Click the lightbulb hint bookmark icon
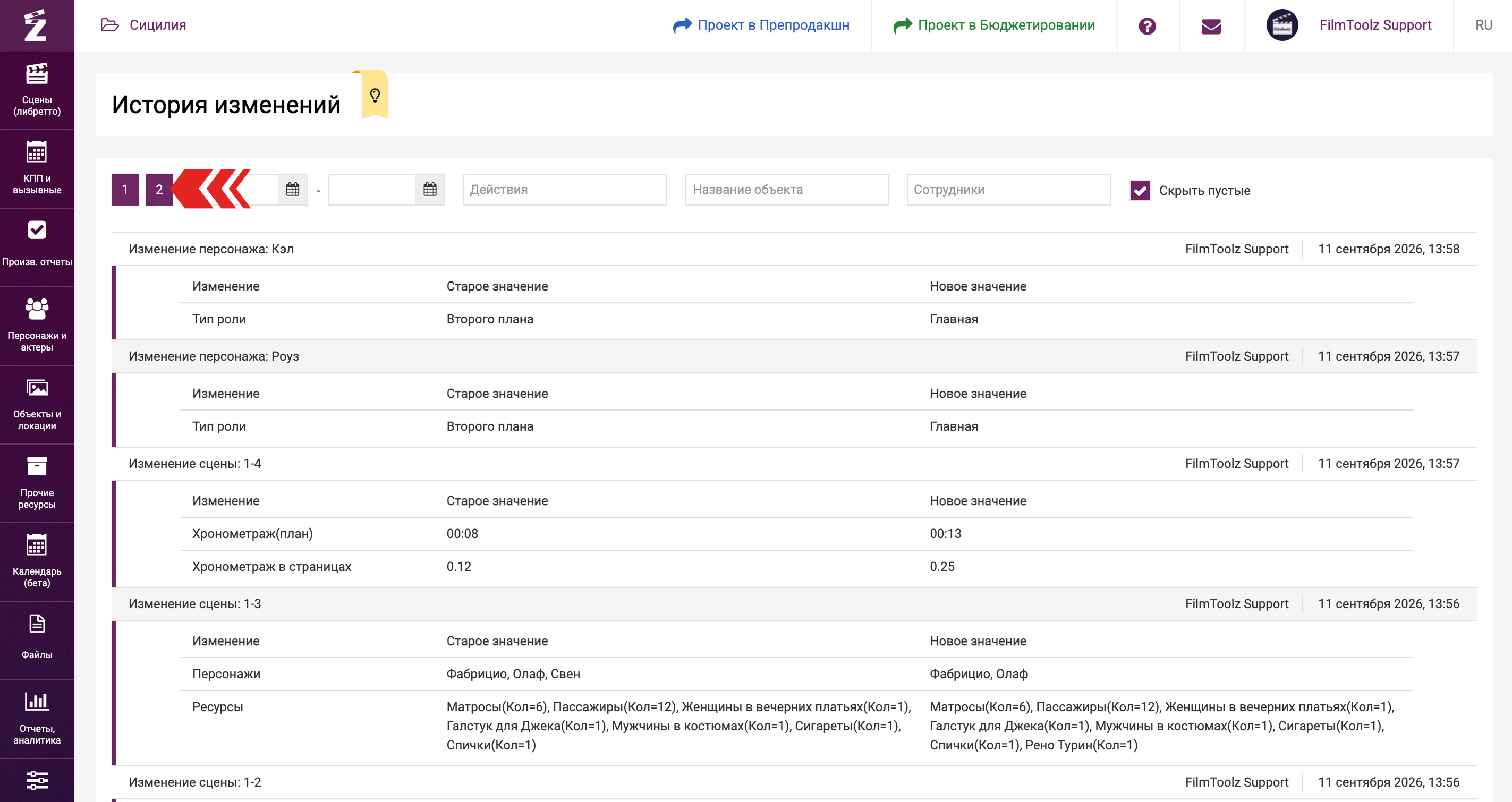Viewport: 1512px width, 802px height. pyautogui.click(x=375, y=95)
